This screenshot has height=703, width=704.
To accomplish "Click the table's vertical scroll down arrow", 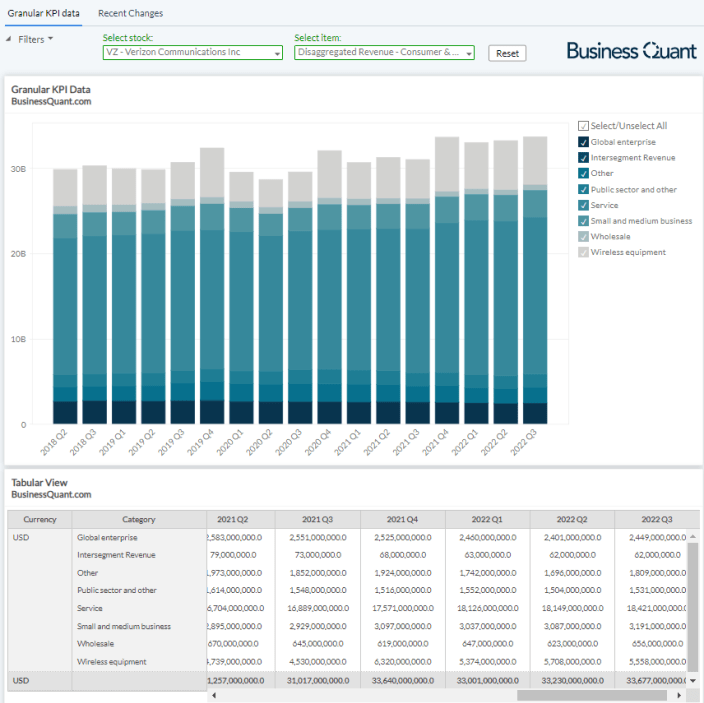I will 693,680.
